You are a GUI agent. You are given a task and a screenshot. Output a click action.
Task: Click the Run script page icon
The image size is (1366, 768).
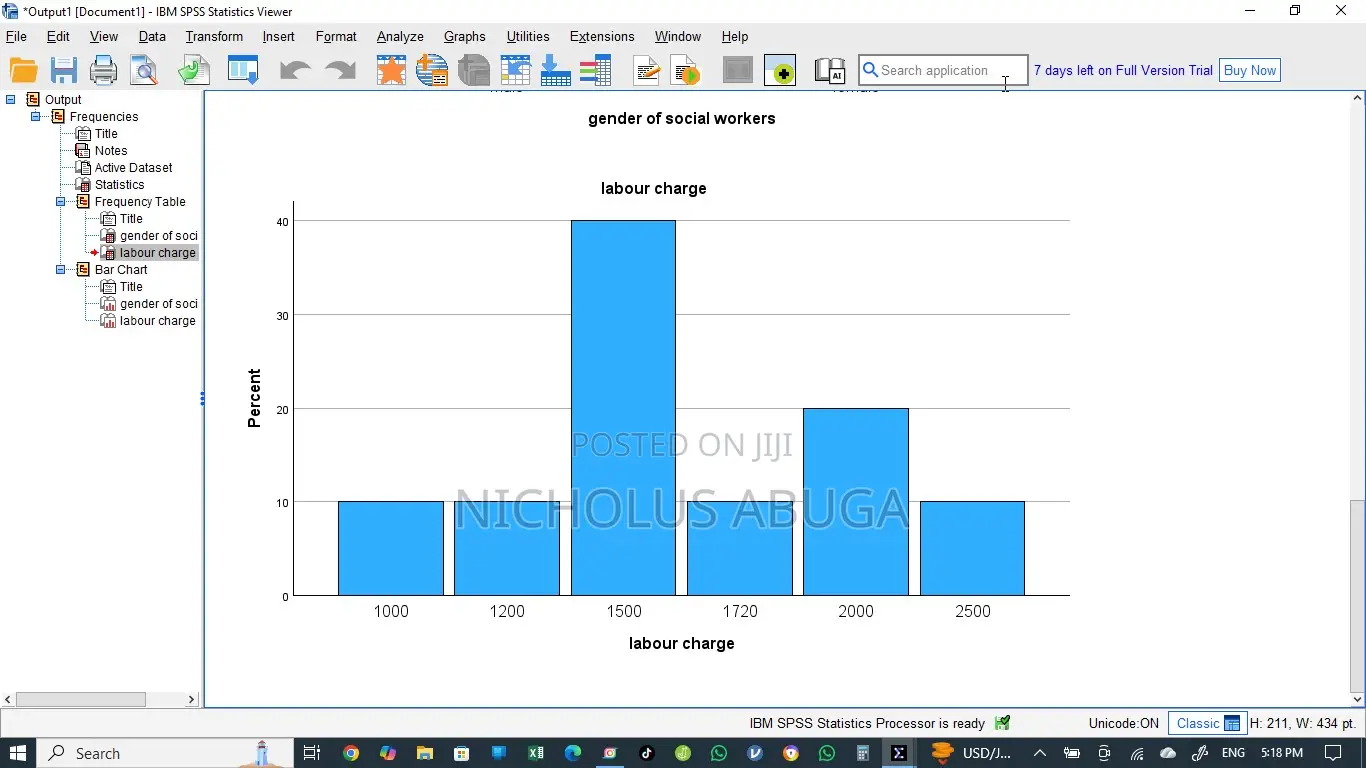click(x=687, y=70)
